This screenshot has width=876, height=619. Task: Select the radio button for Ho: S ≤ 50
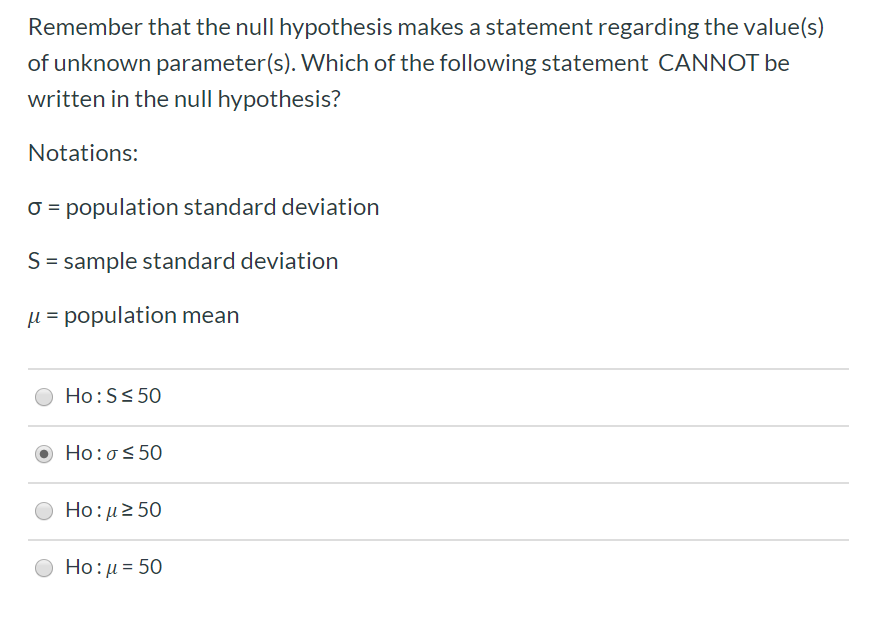(x=44, y=396)
